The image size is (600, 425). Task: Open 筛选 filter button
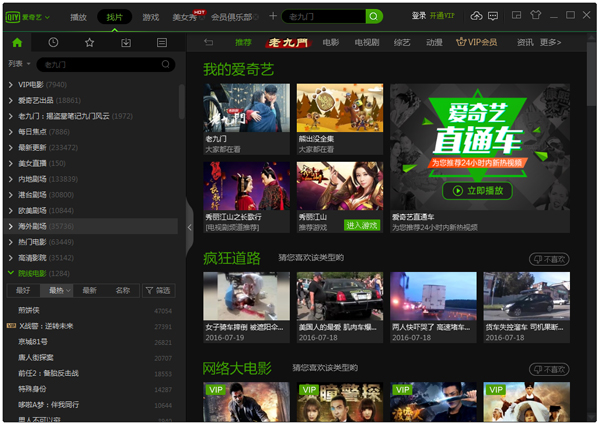pos(158,291)
